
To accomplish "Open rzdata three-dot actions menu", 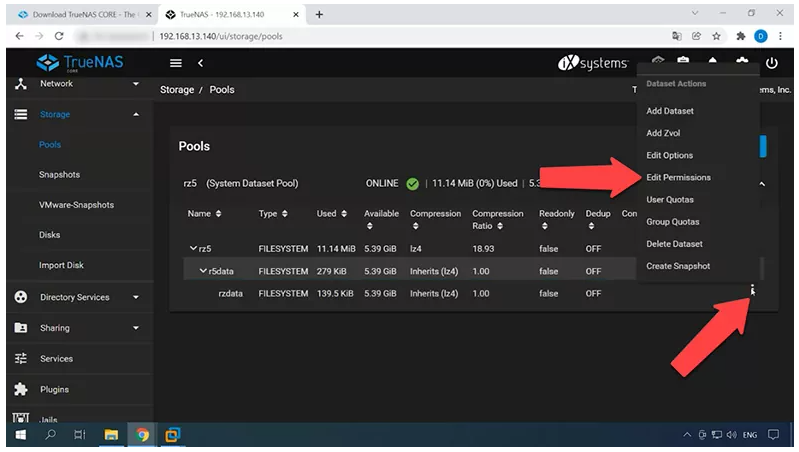I will (752, 290).
